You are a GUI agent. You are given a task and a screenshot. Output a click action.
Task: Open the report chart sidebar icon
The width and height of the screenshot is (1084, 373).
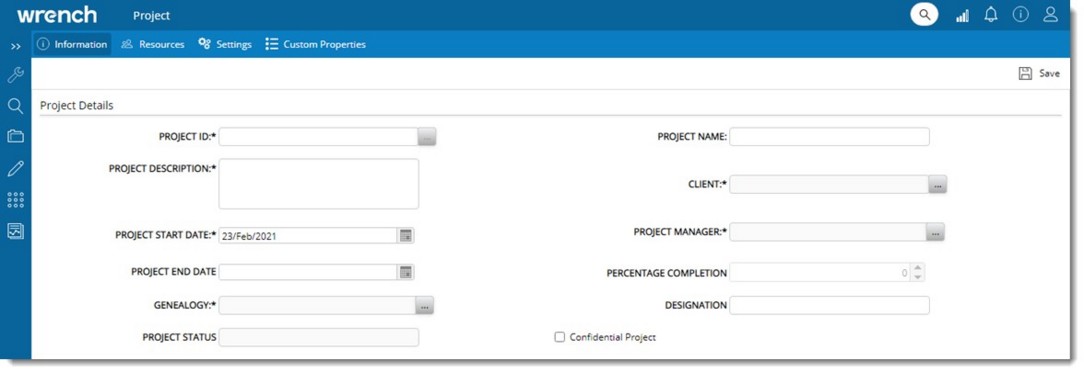point(15,231)
